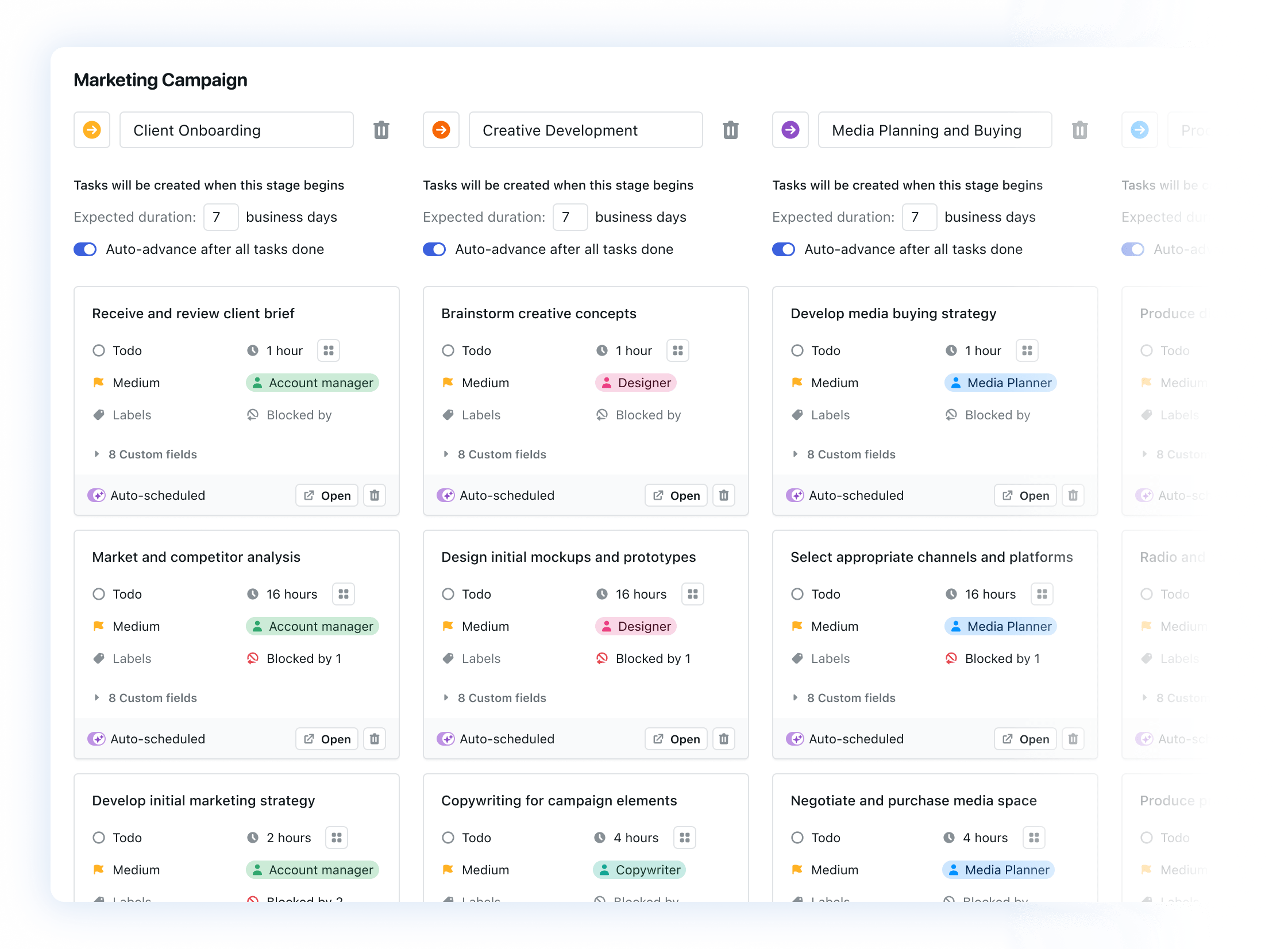Delete the Market and competitor analysis task
This screenshot has width=1288, height=949.
tap(375, 739)
